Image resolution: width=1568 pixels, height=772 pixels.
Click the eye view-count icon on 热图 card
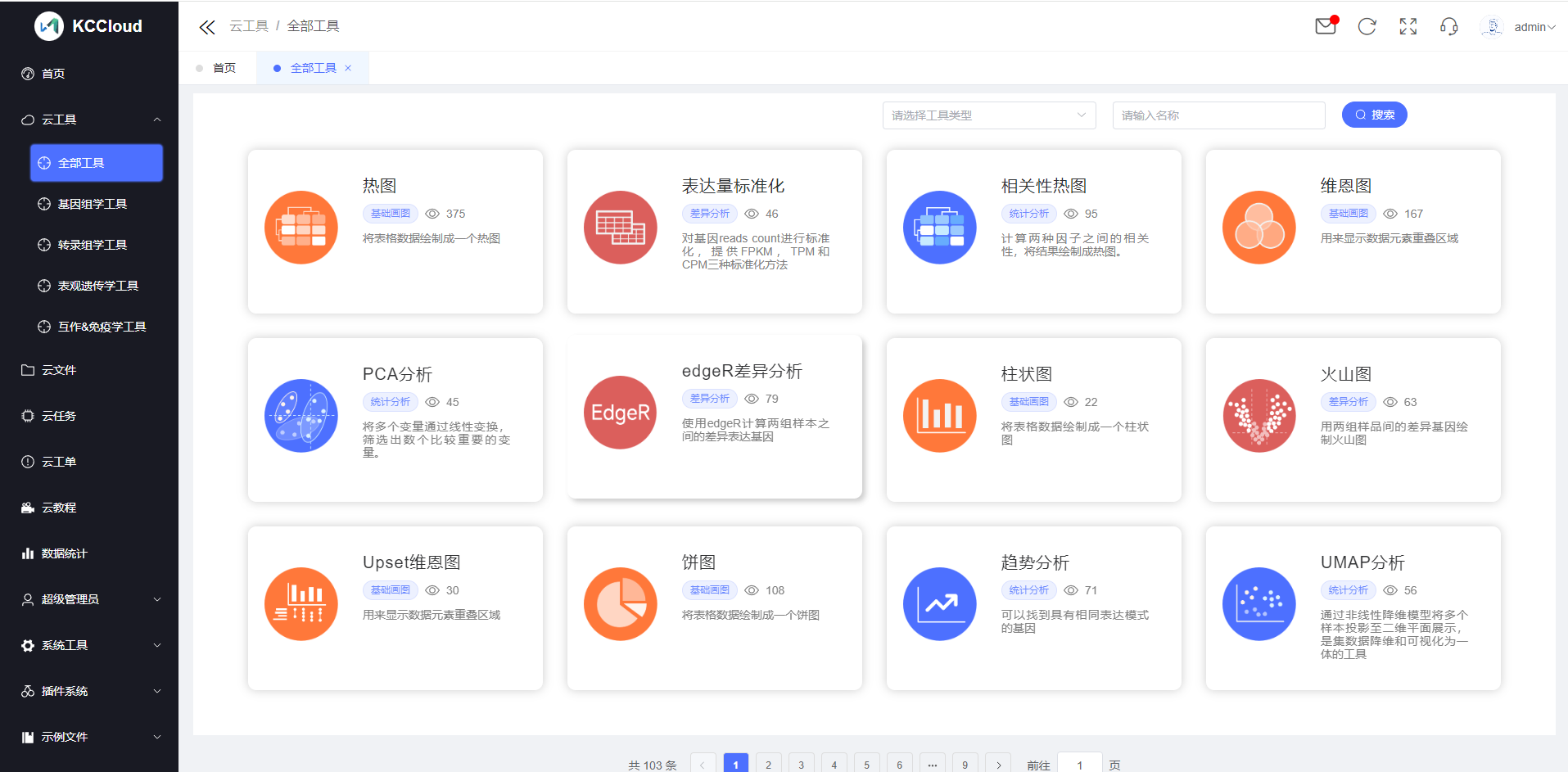(x=432, y=214)
